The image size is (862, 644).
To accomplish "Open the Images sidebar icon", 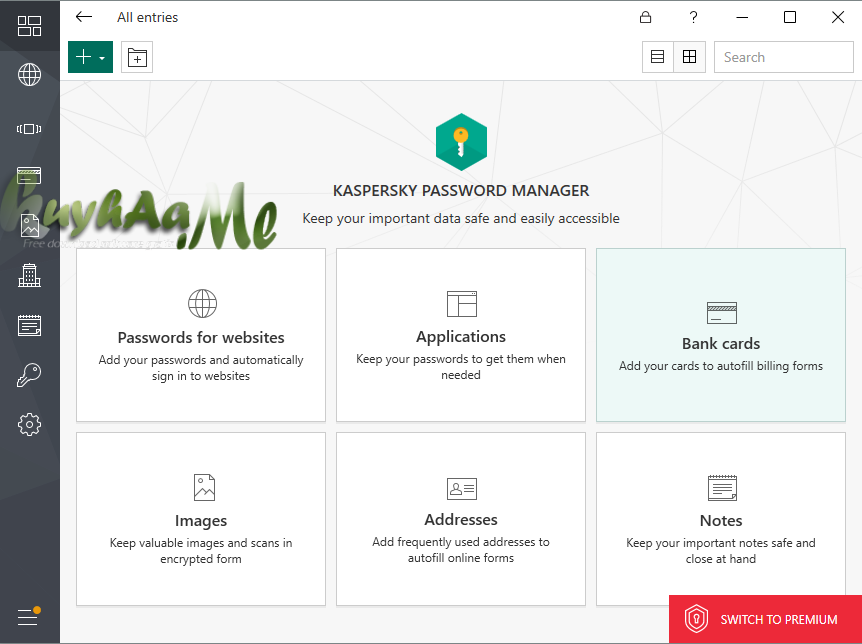I will pyautogui.click(x=29, y=225).
